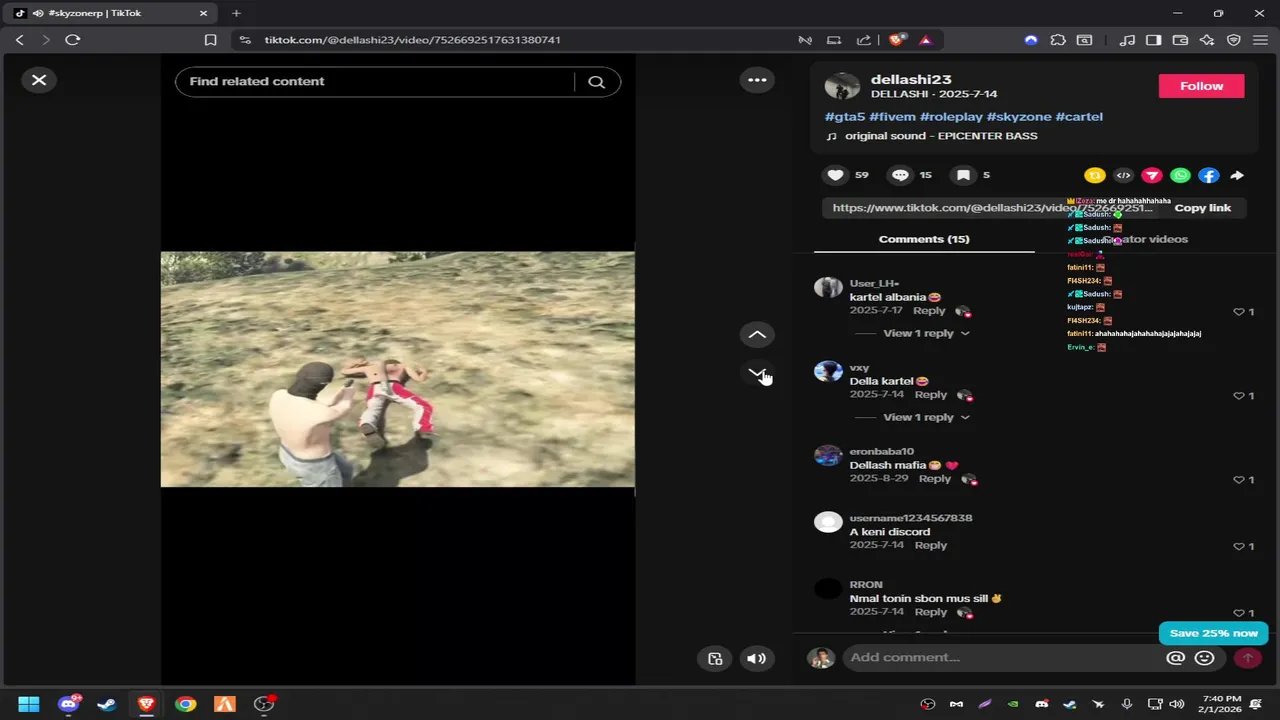Reply to vxy's comment
1280x720 pixels.
(x=931, y=395)
